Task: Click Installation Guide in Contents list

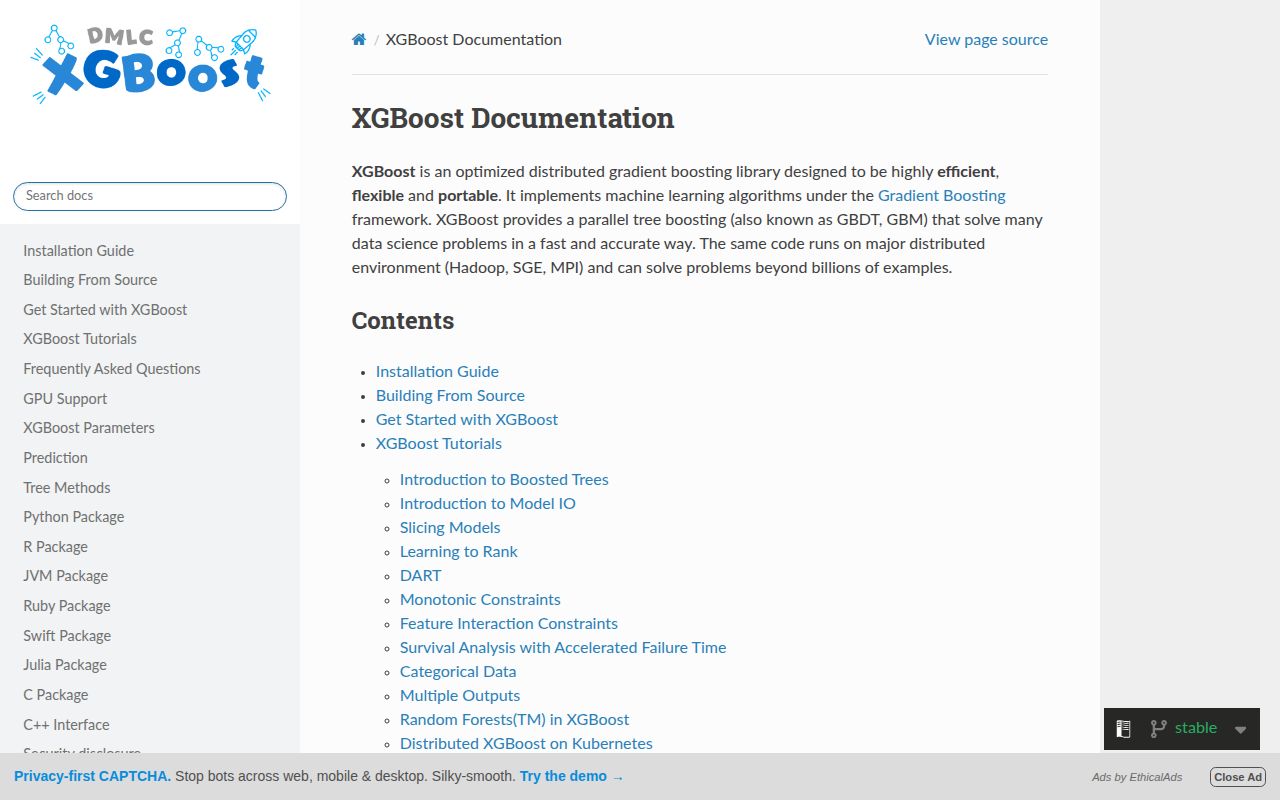Action: click(x=437, y=372)
